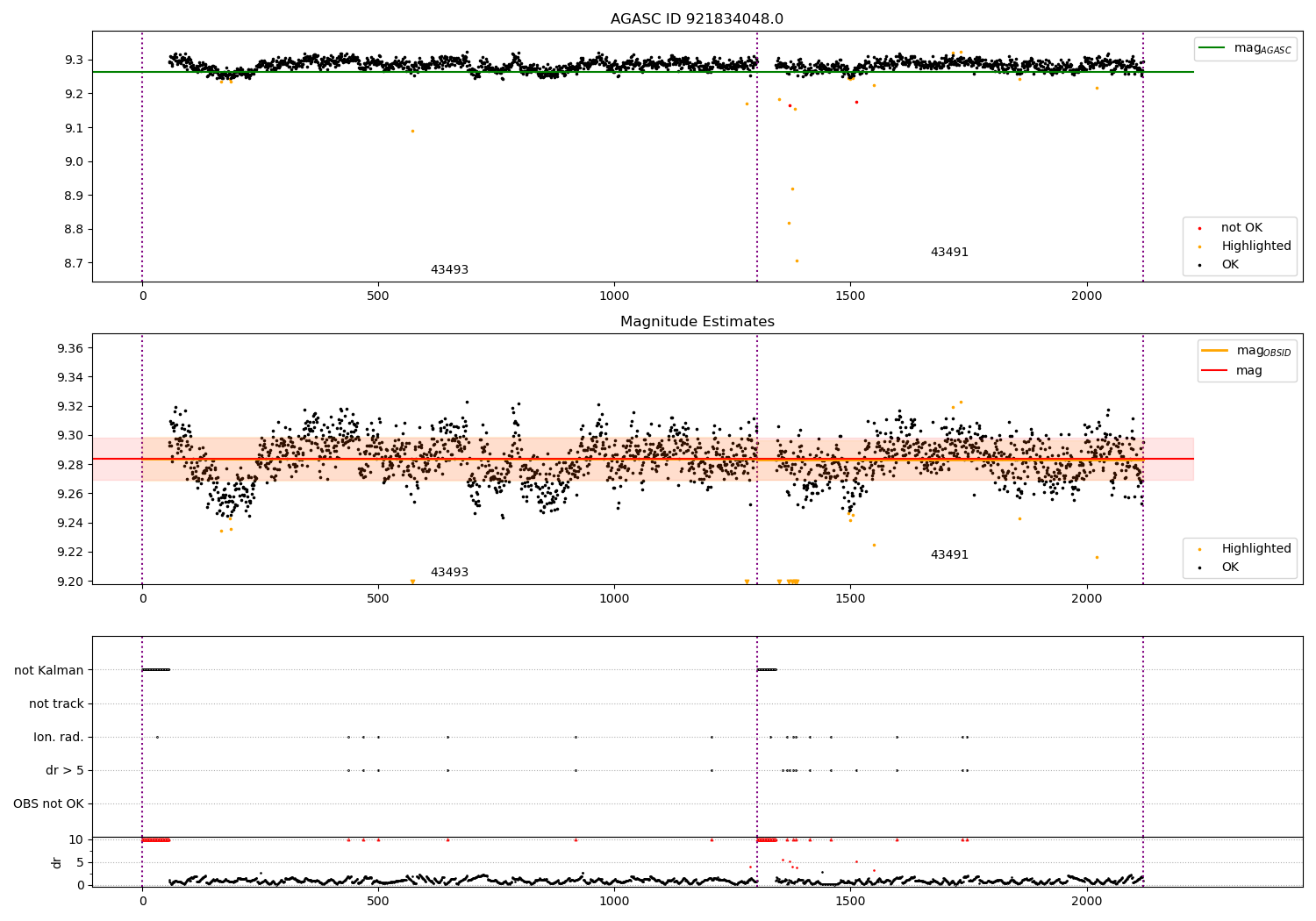Click the "not track" row label

pos(56,703)
